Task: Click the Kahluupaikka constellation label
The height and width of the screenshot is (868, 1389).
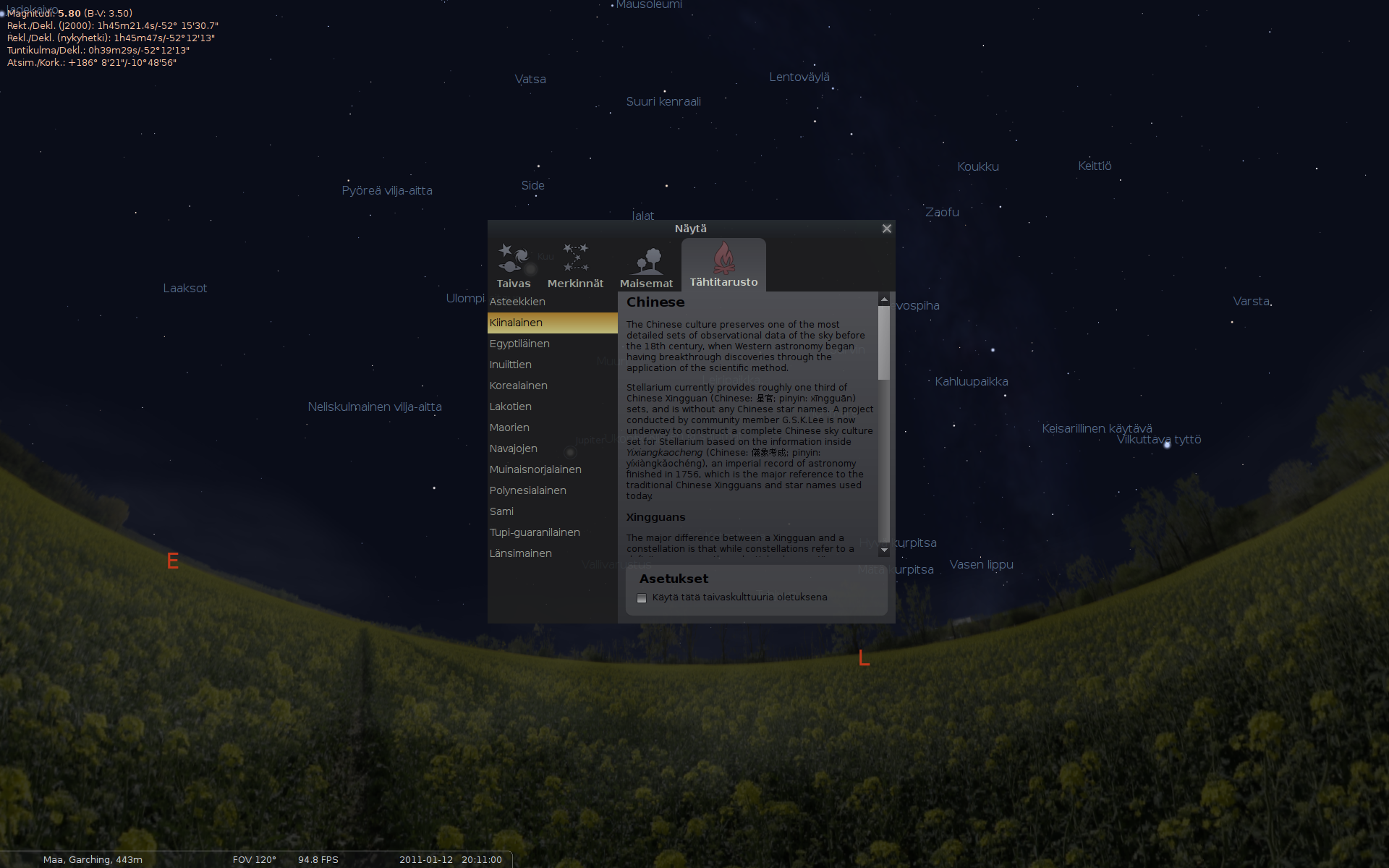Action: point(972,382)
